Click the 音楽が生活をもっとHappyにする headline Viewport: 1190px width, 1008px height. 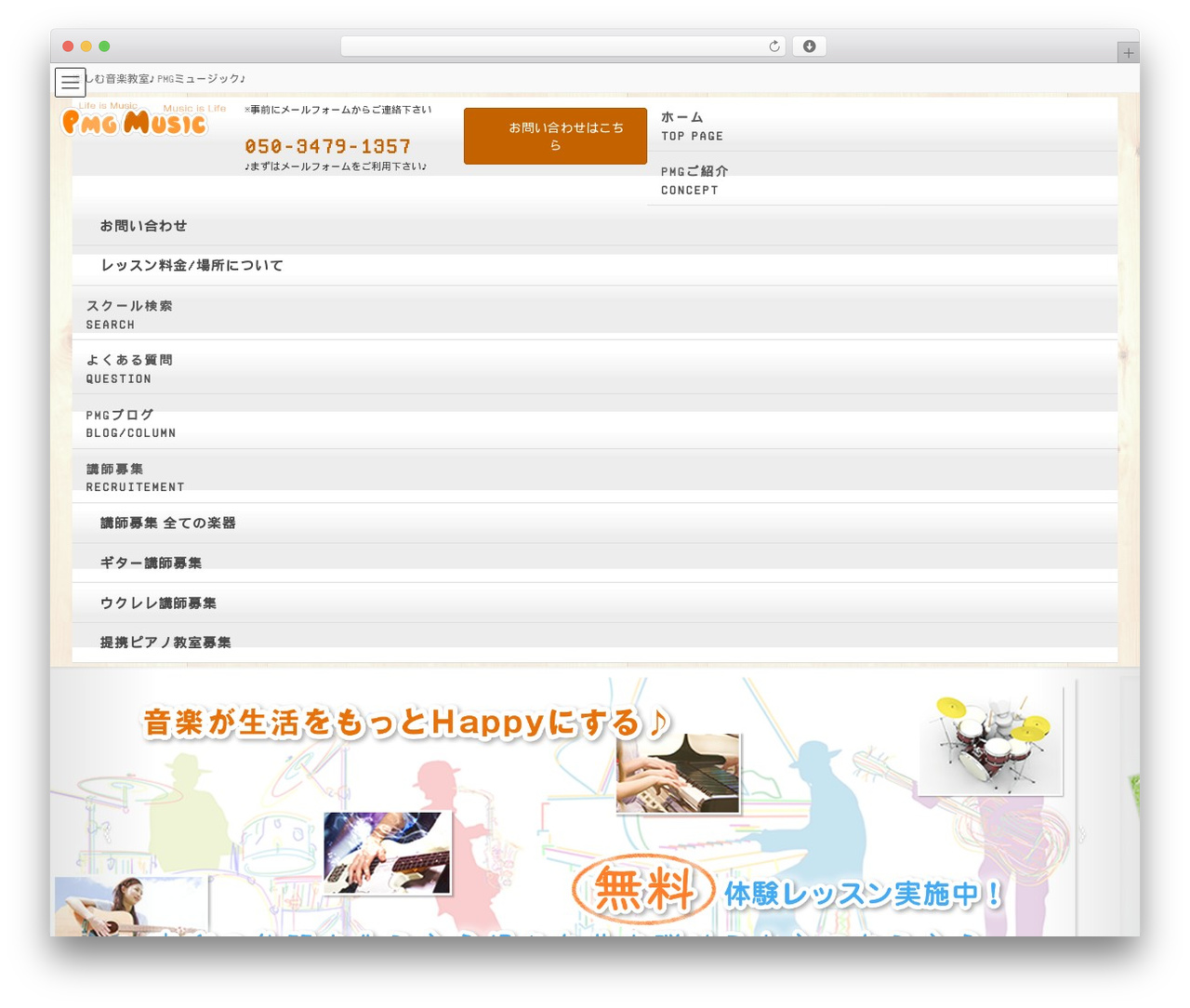(406, 723)
